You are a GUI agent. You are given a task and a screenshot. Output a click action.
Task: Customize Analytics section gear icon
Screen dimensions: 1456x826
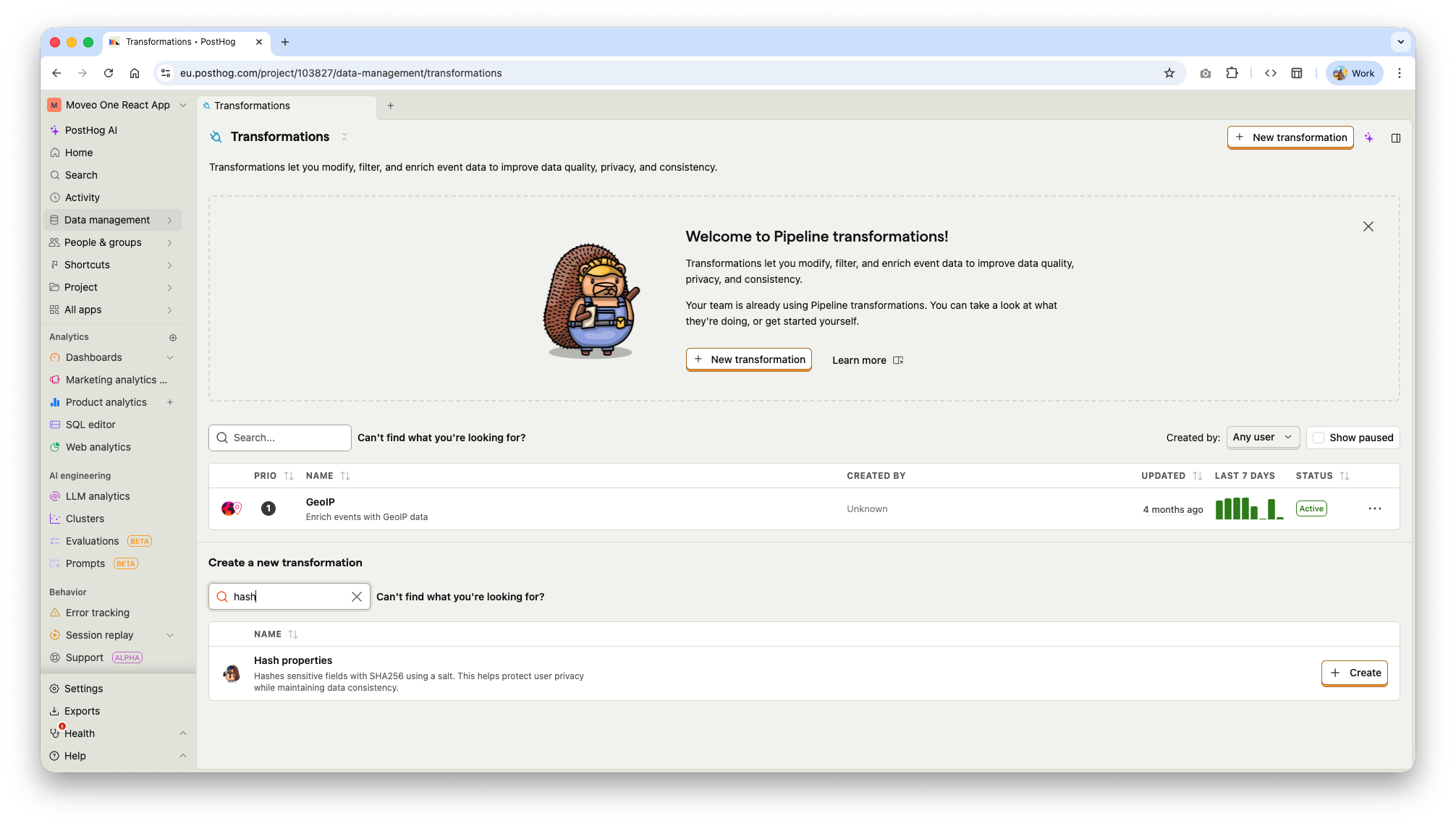click(173, 338)
